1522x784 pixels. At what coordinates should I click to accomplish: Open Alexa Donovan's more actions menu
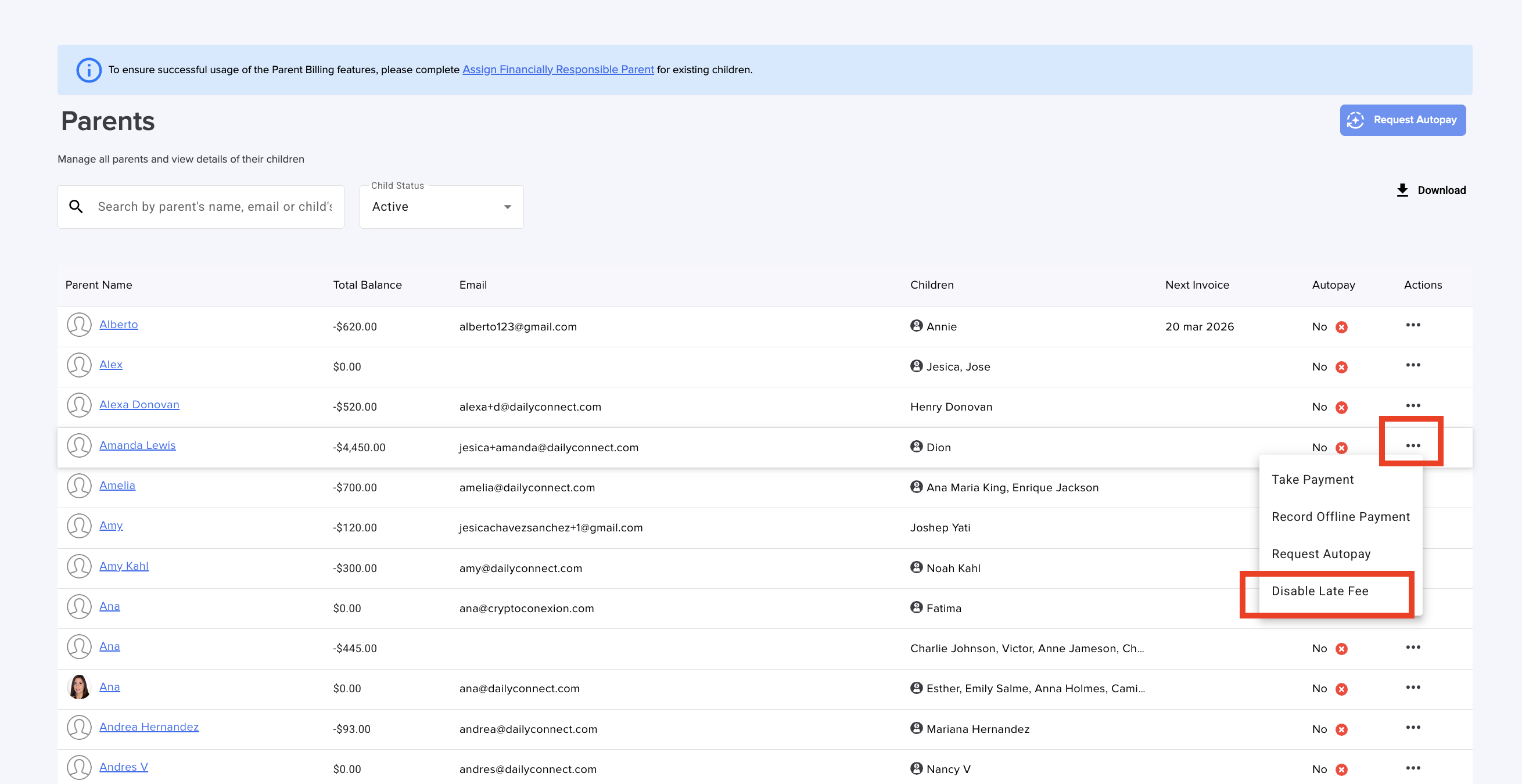(x=1413, y=405)
